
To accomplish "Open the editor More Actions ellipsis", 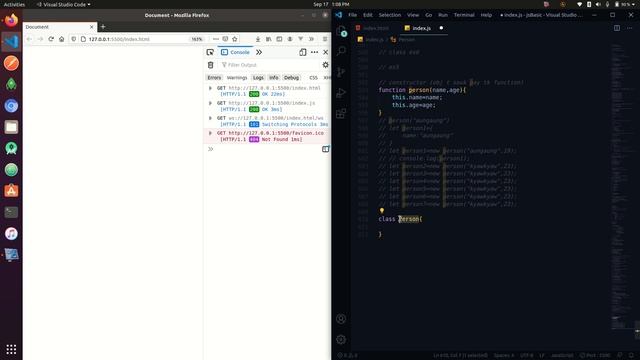I will coord(629,28).
